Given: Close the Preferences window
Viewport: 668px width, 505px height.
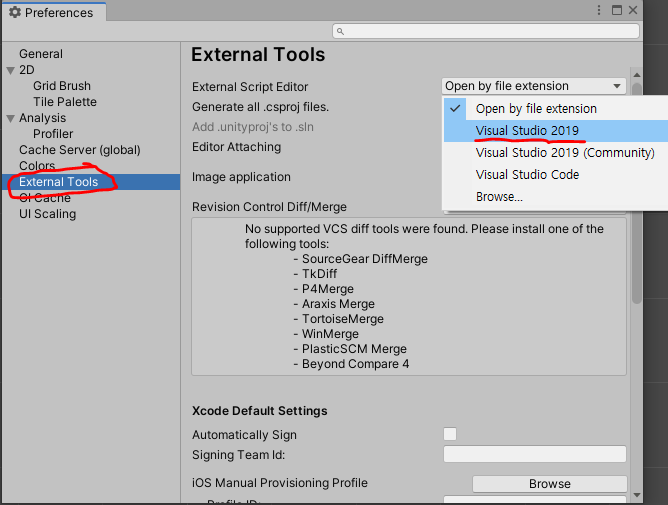Looking at the screenshot, I should pos(633,10).
